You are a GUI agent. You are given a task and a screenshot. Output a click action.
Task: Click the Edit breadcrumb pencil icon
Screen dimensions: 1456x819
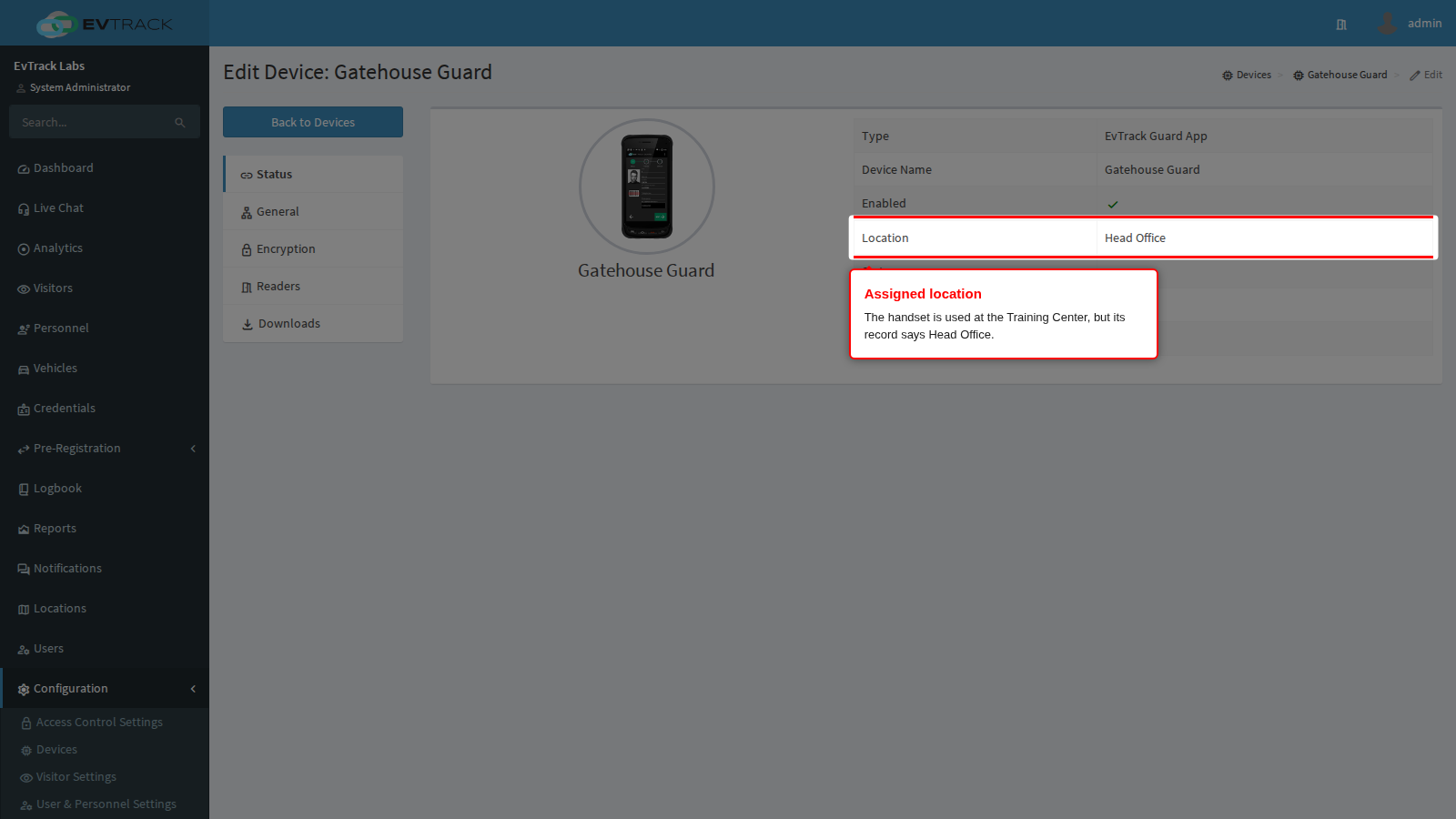click(x=1415, y=76)
